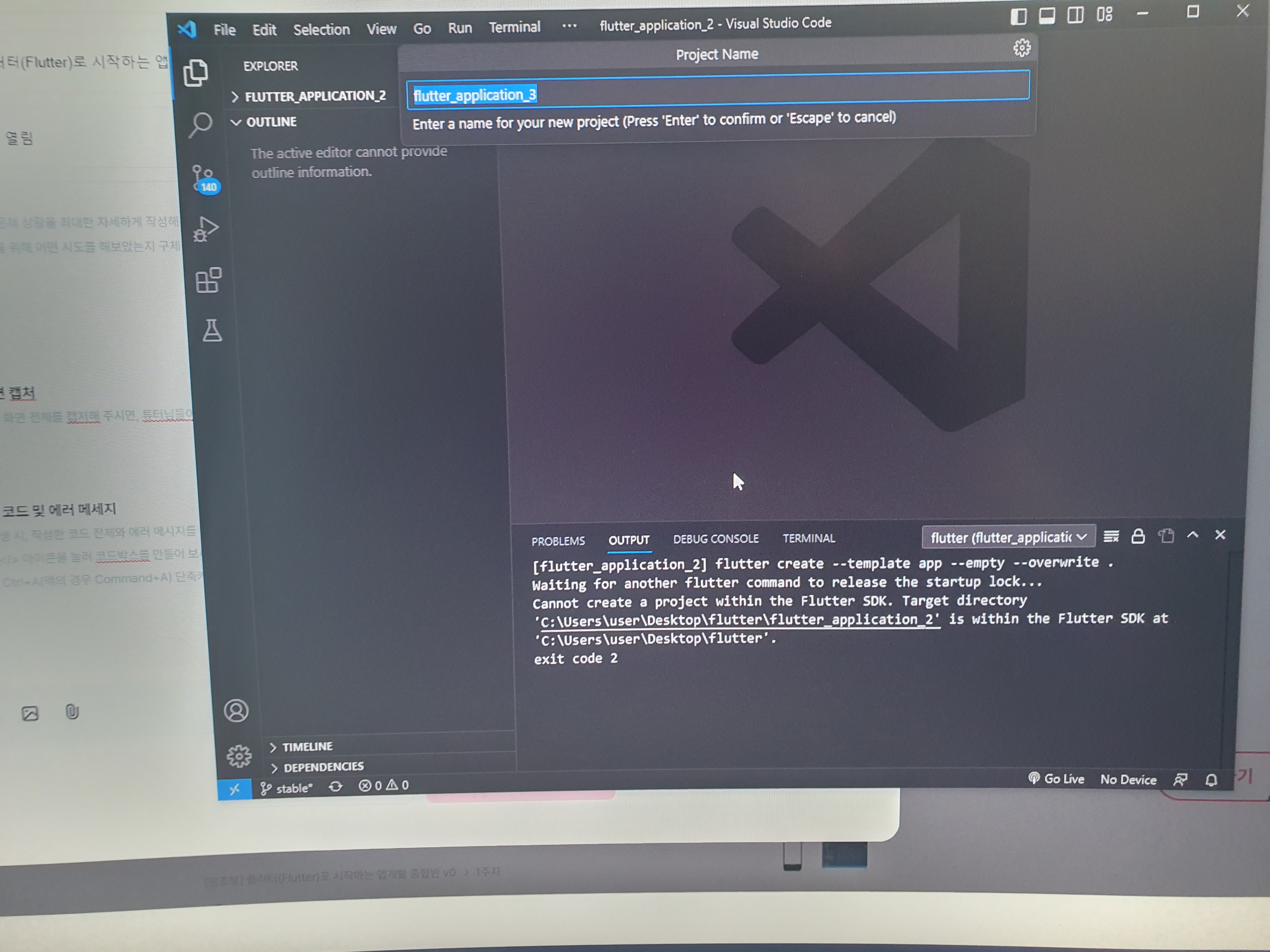Open the remote window indicator in status bar
This screenshot has width=1270, height=952.
234,790
